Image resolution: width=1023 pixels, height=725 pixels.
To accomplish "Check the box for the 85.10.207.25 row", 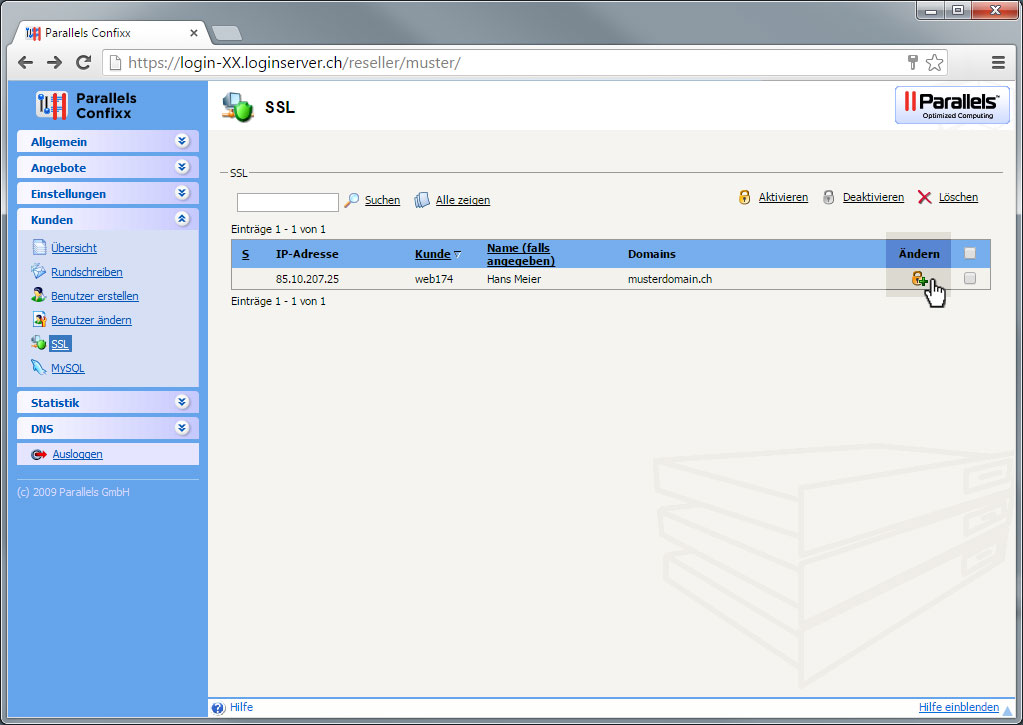I will coord(970,279).
